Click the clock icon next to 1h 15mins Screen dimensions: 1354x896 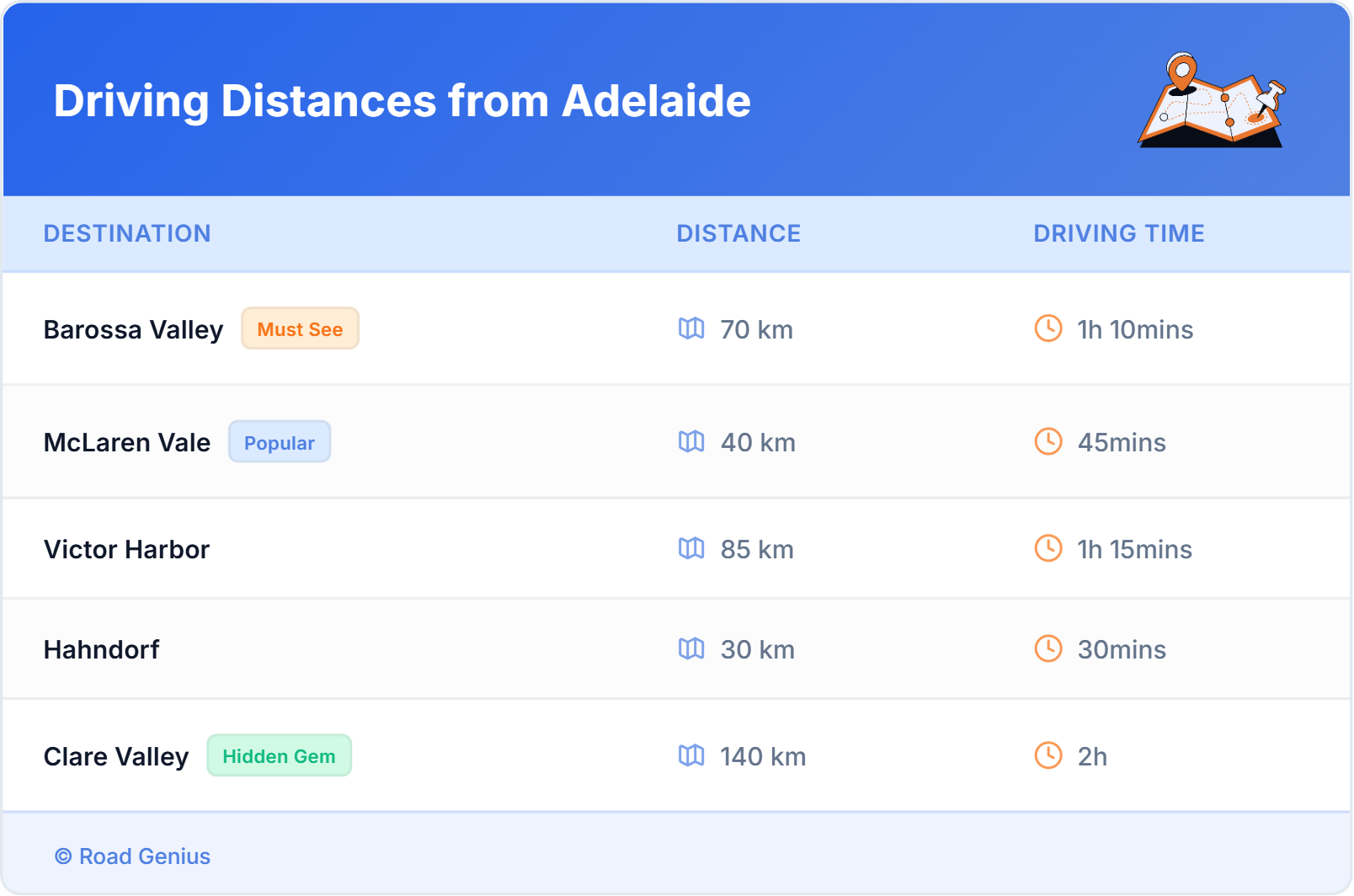click(1047, 548)
